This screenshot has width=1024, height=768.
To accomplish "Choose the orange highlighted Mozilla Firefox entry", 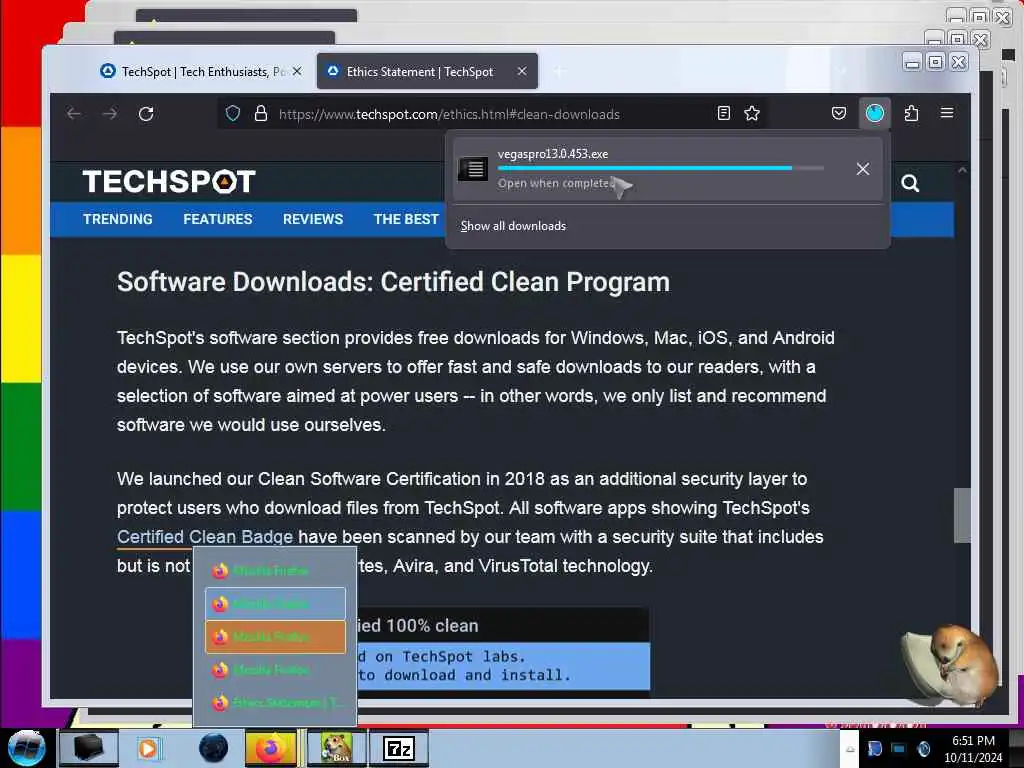I will click(x=276, y=637).
